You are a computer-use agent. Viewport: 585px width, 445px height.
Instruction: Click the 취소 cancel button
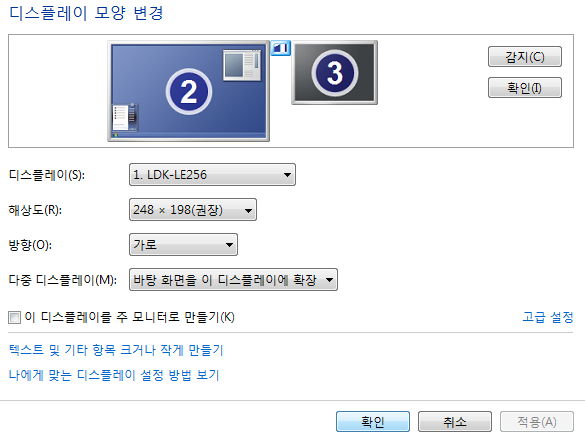point(455,422)
